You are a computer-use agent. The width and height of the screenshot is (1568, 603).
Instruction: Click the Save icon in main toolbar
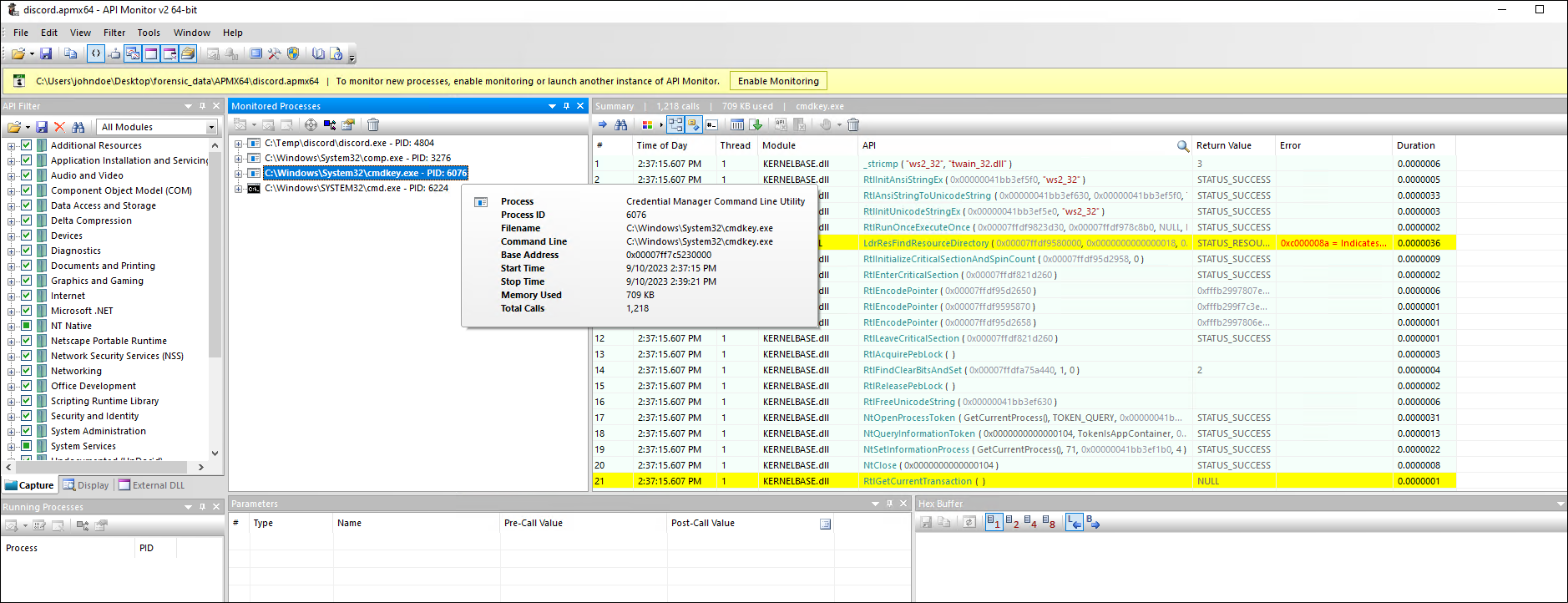(46, 53)
